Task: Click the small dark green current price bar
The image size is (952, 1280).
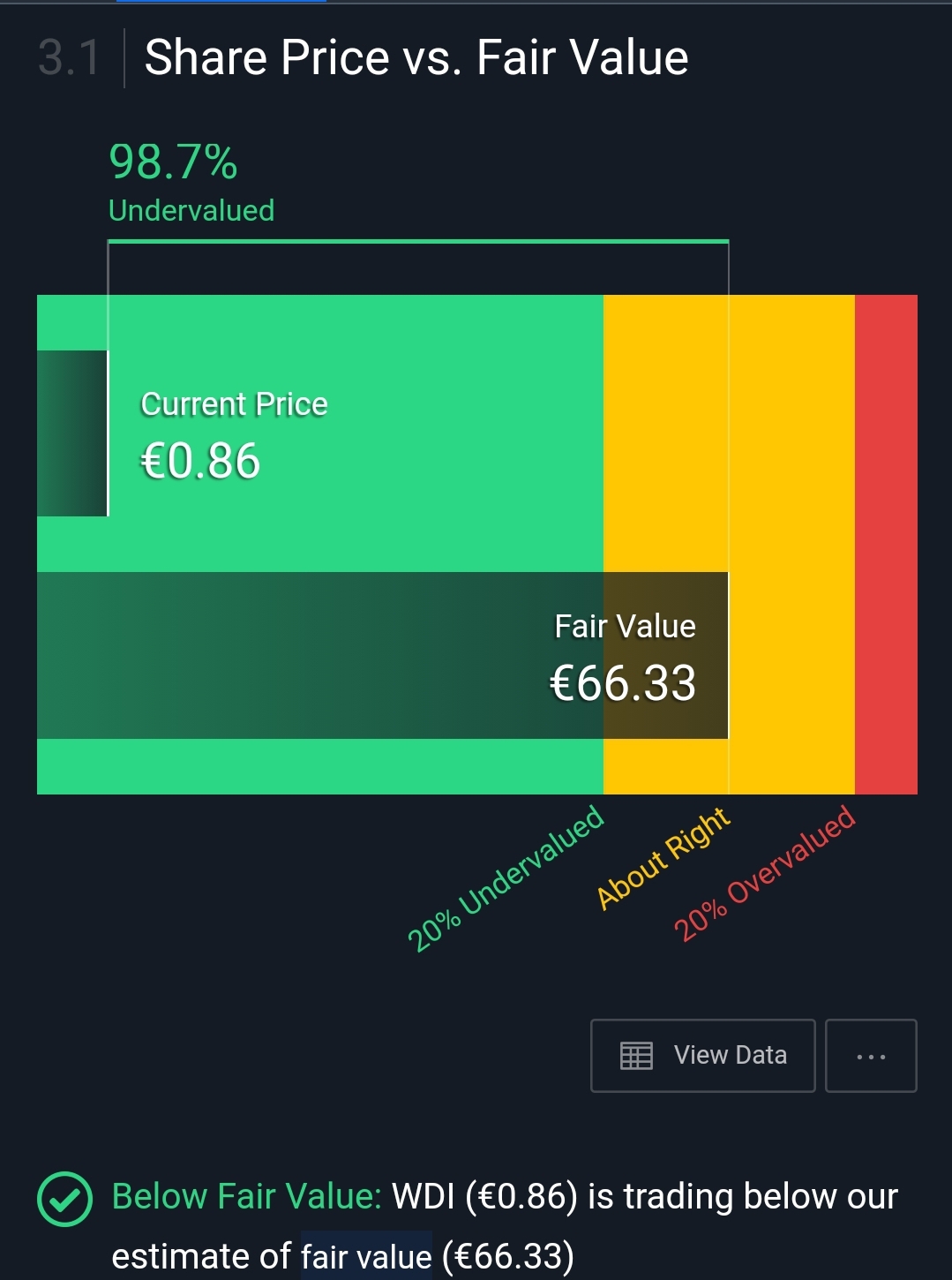Action: click(x=71, y=433)
